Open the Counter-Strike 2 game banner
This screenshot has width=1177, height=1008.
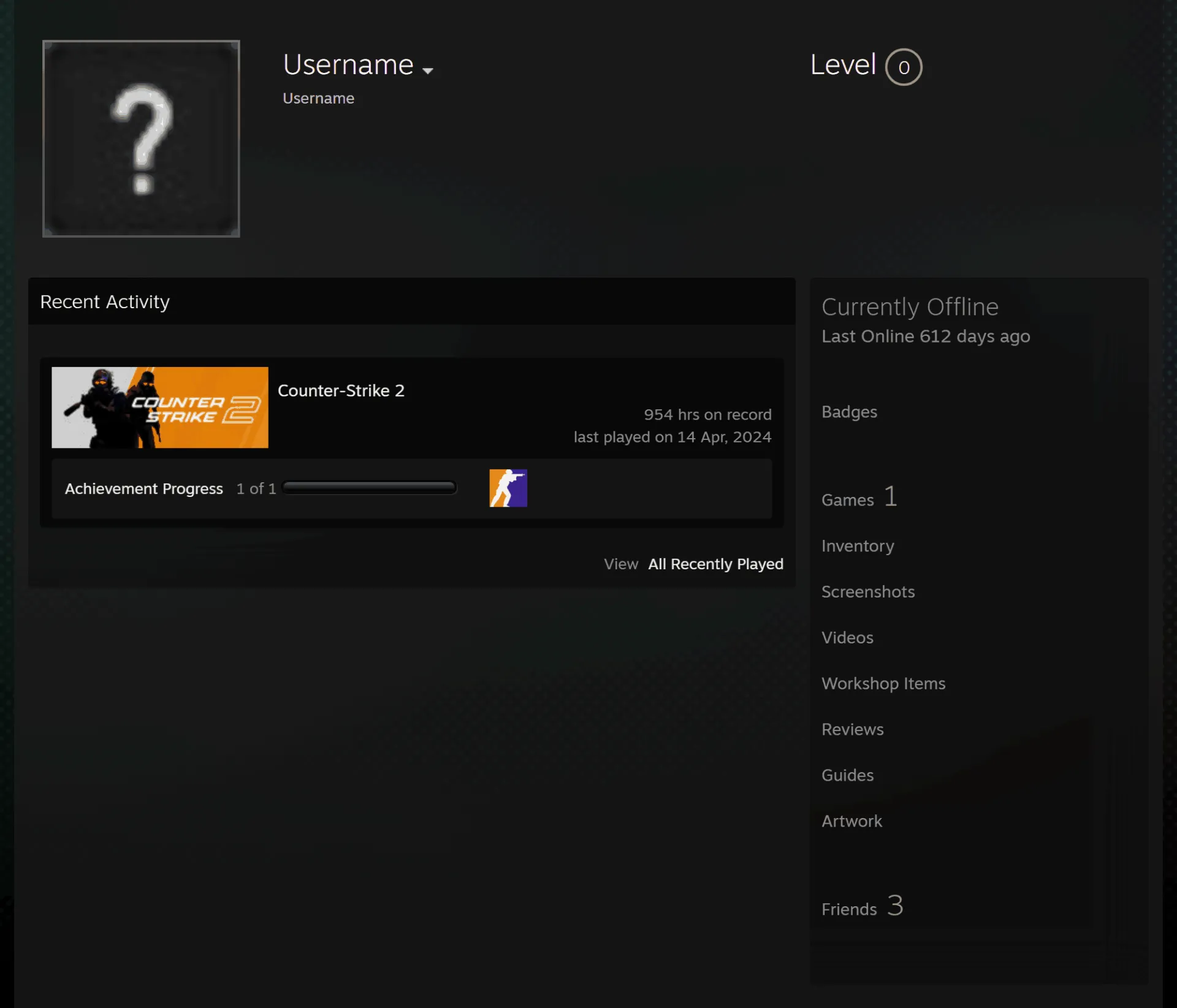point(160,407)
